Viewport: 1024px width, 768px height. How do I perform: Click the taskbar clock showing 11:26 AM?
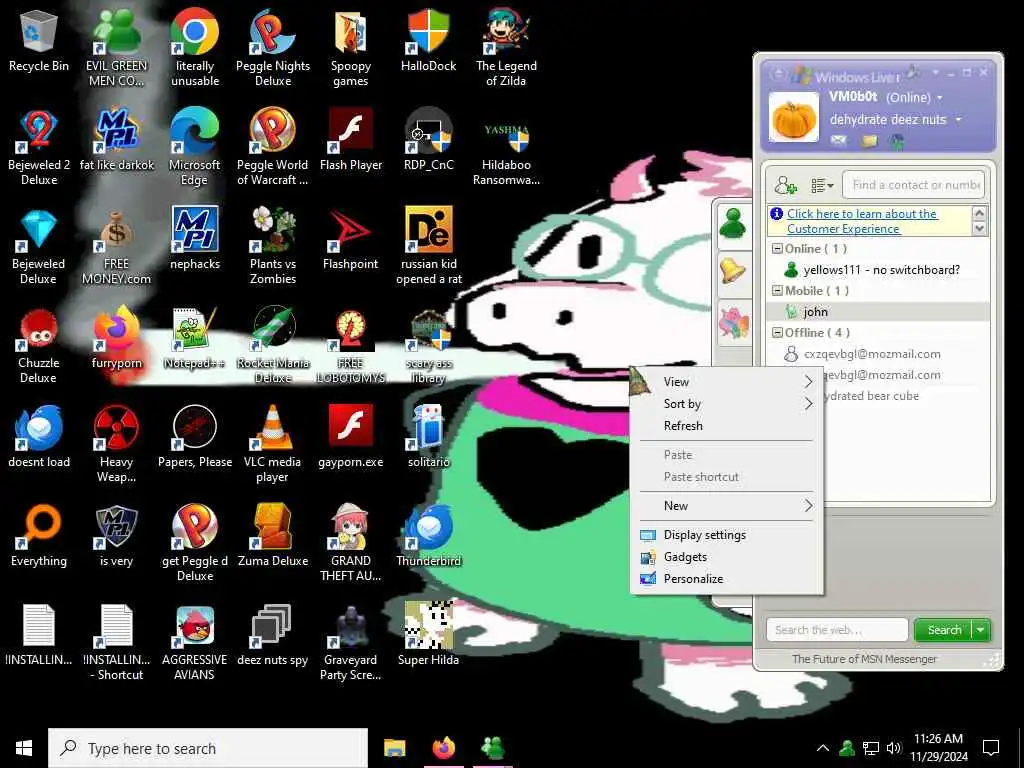pyautogui.click(x=938, y=748)
